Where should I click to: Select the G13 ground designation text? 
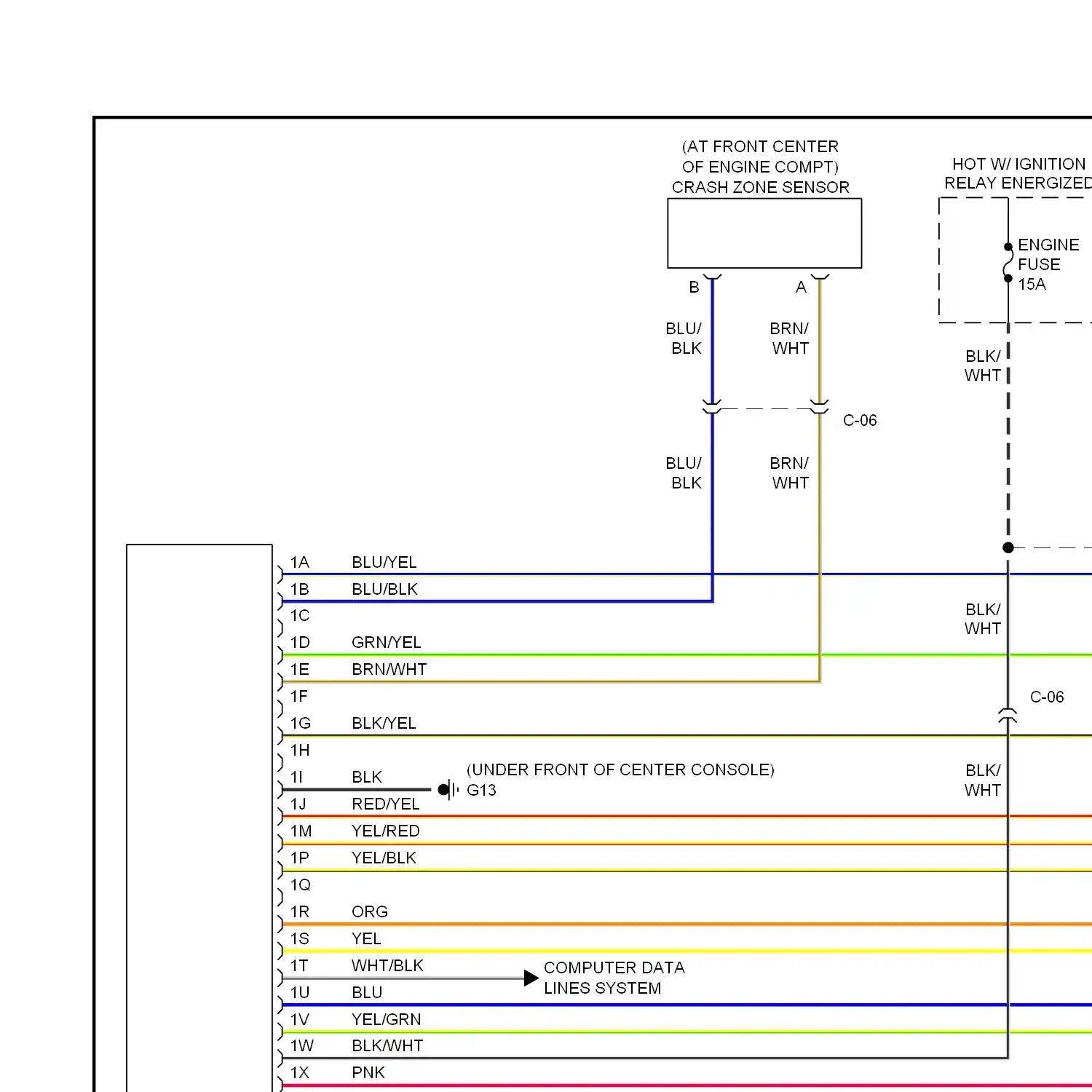[481, 790]
